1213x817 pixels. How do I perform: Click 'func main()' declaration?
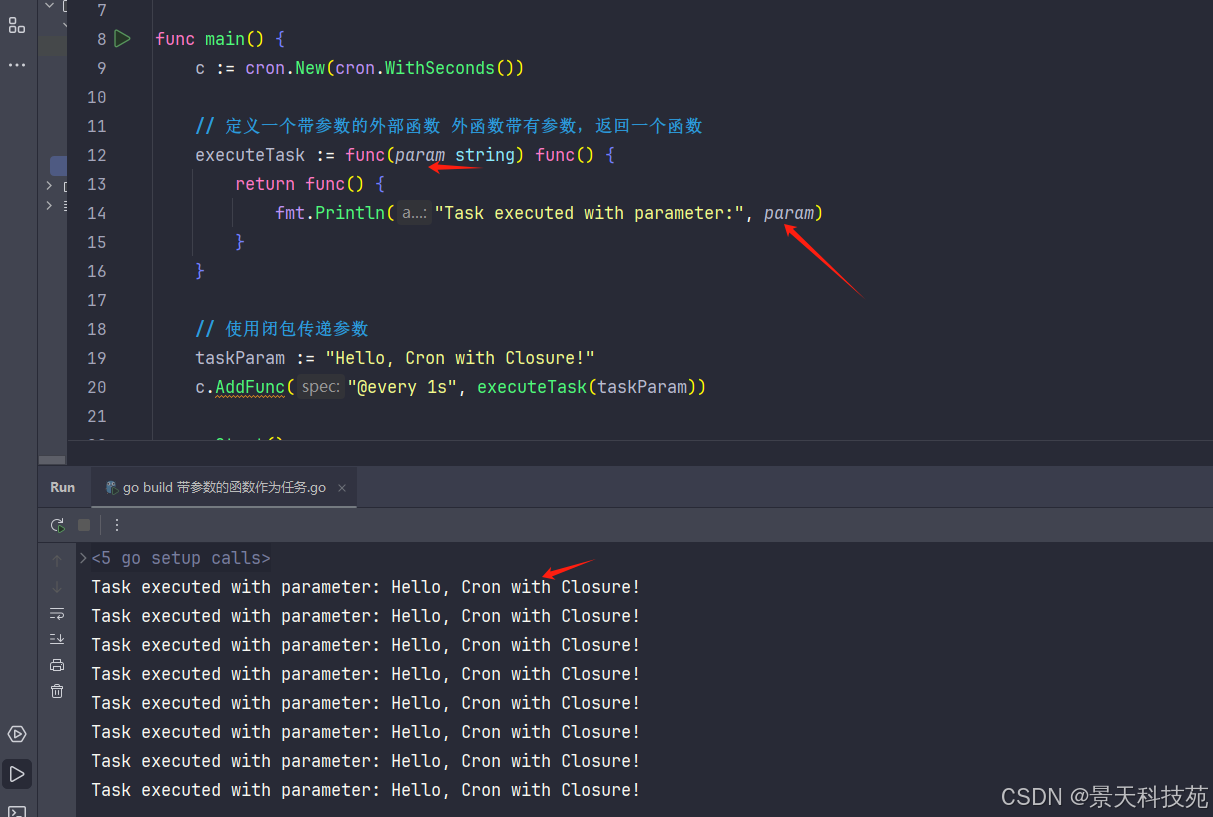(x=210, y=39)
